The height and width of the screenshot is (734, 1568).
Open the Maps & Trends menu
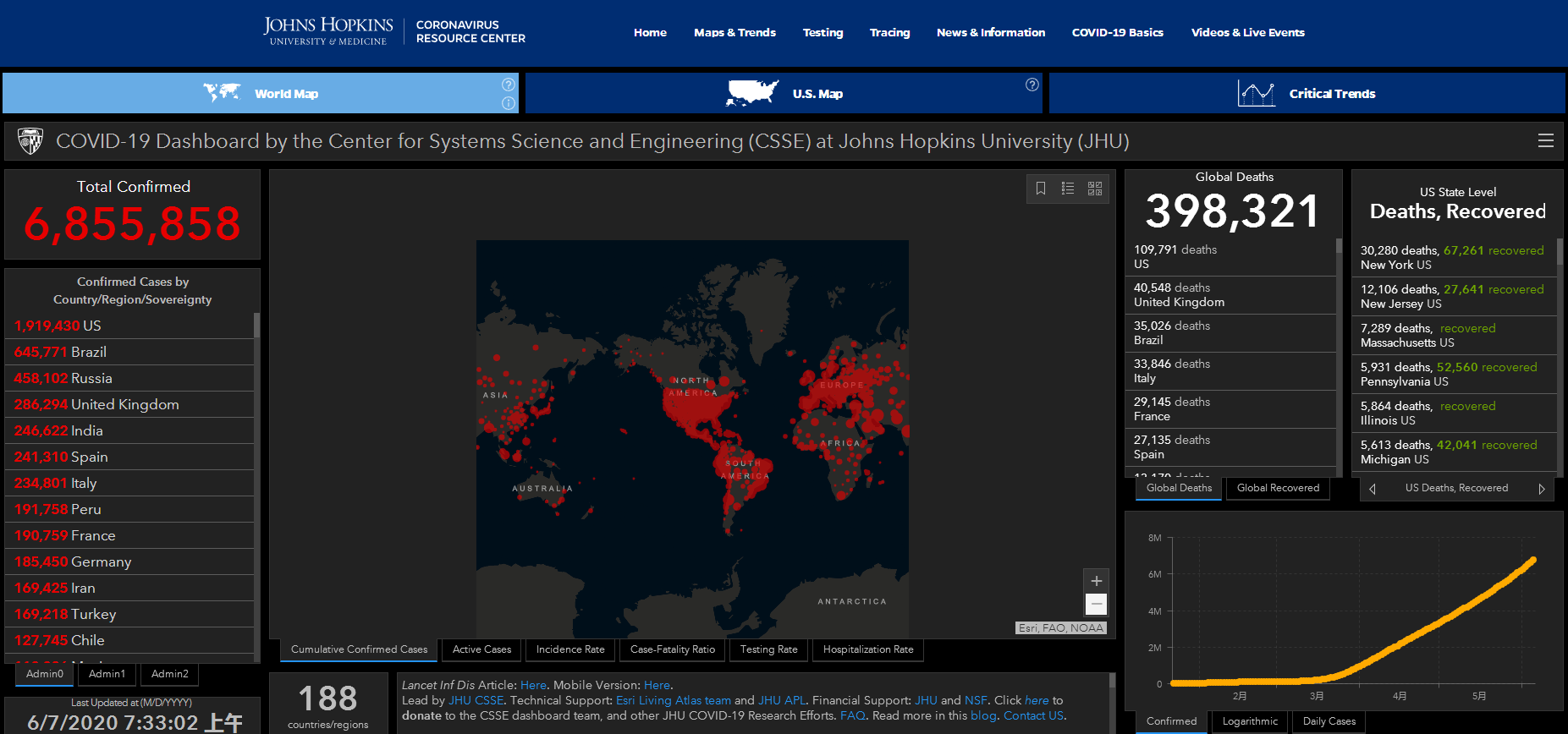(x=734, y=33)
